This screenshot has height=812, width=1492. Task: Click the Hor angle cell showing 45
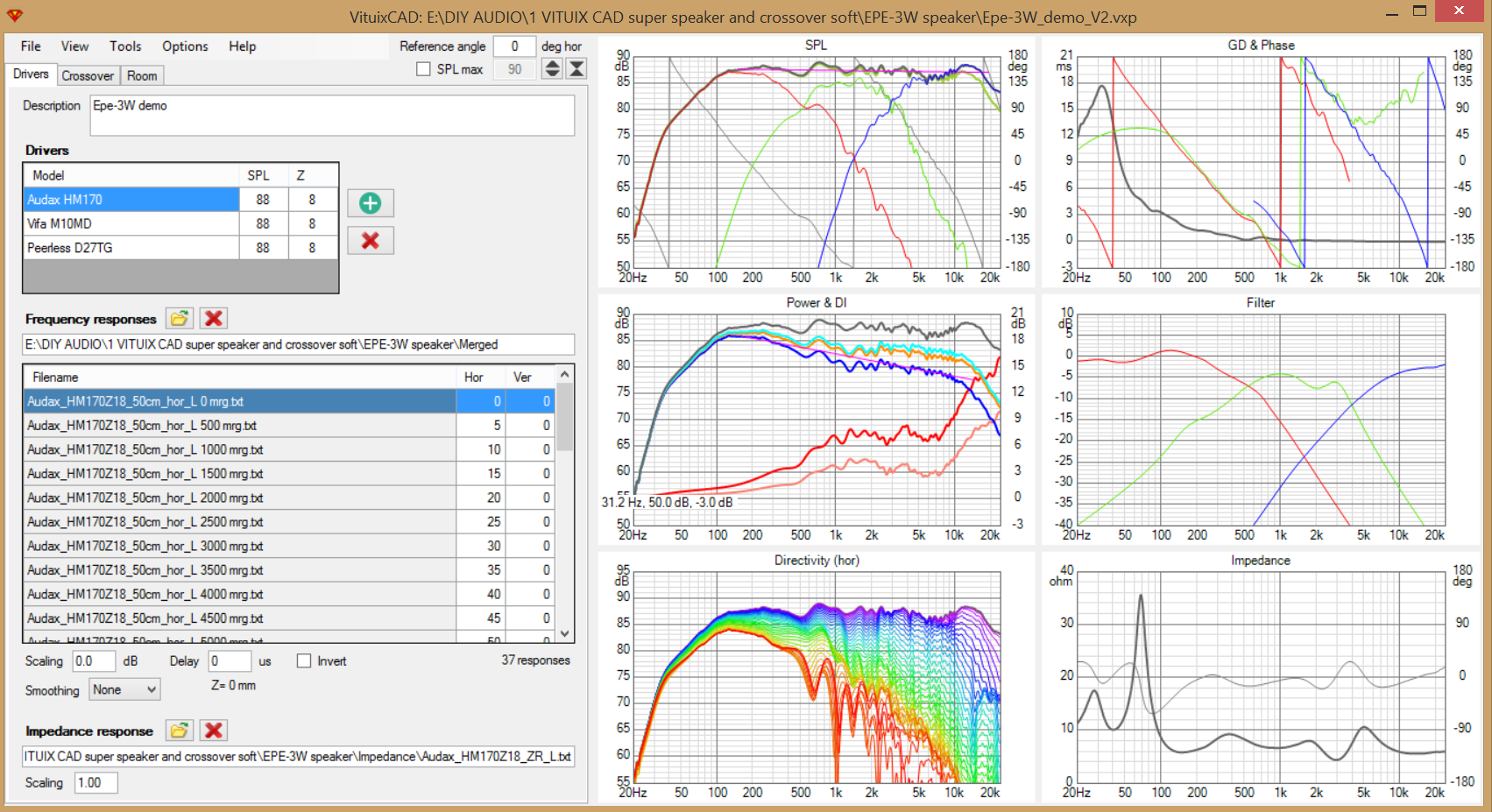pos(481,618)
